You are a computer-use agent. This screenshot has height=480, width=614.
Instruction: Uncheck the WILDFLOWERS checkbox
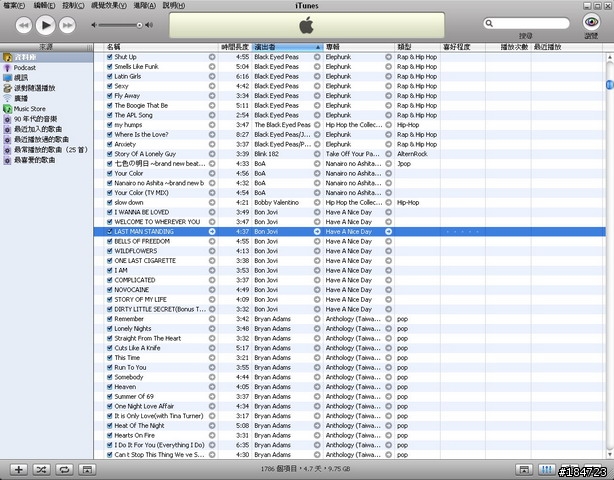coord(110,251)
